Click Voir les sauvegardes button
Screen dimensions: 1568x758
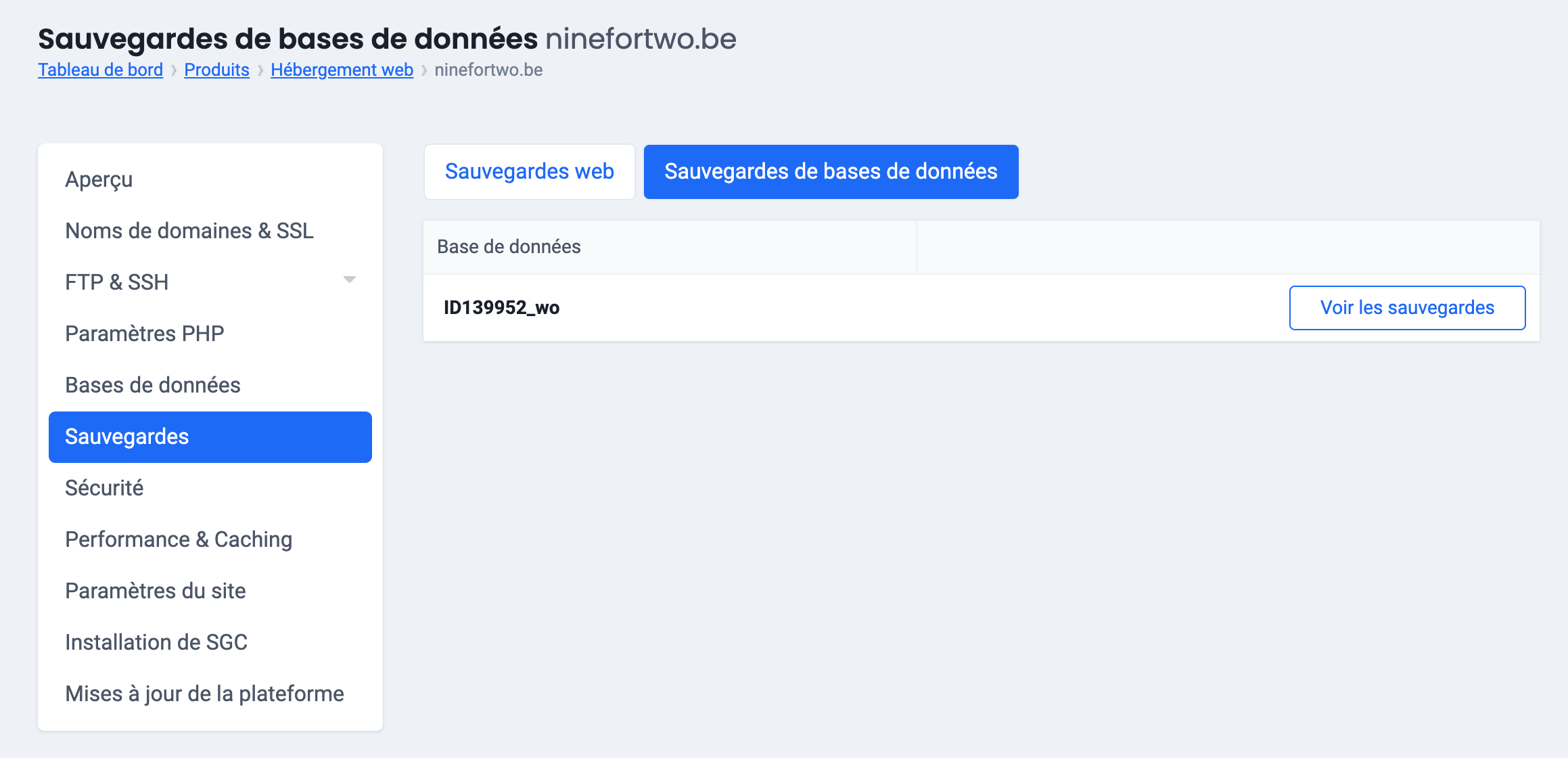(1407, 308)
